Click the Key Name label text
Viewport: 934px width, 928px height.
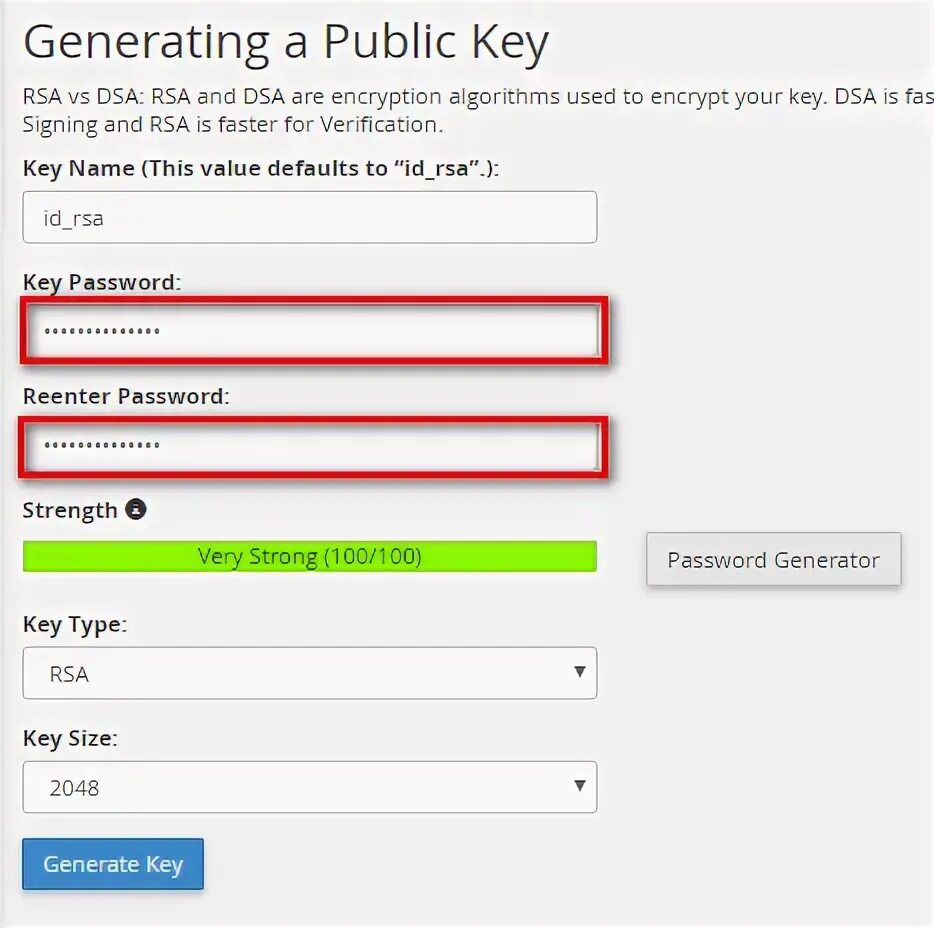[260, 168]
